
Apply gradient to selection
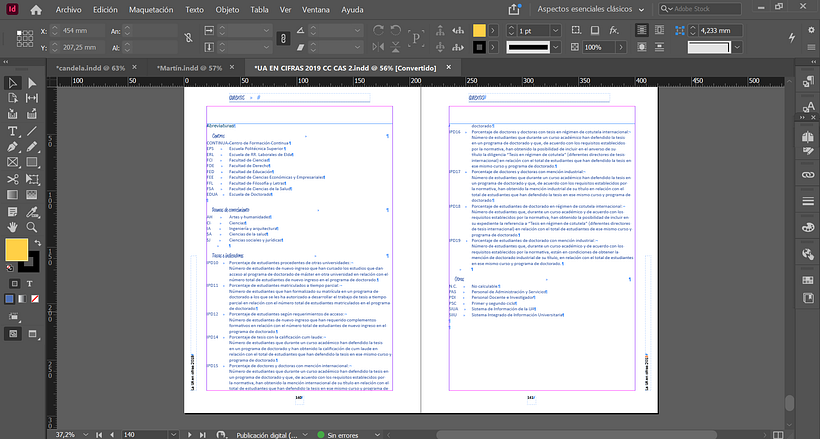[x=22, y=299]
